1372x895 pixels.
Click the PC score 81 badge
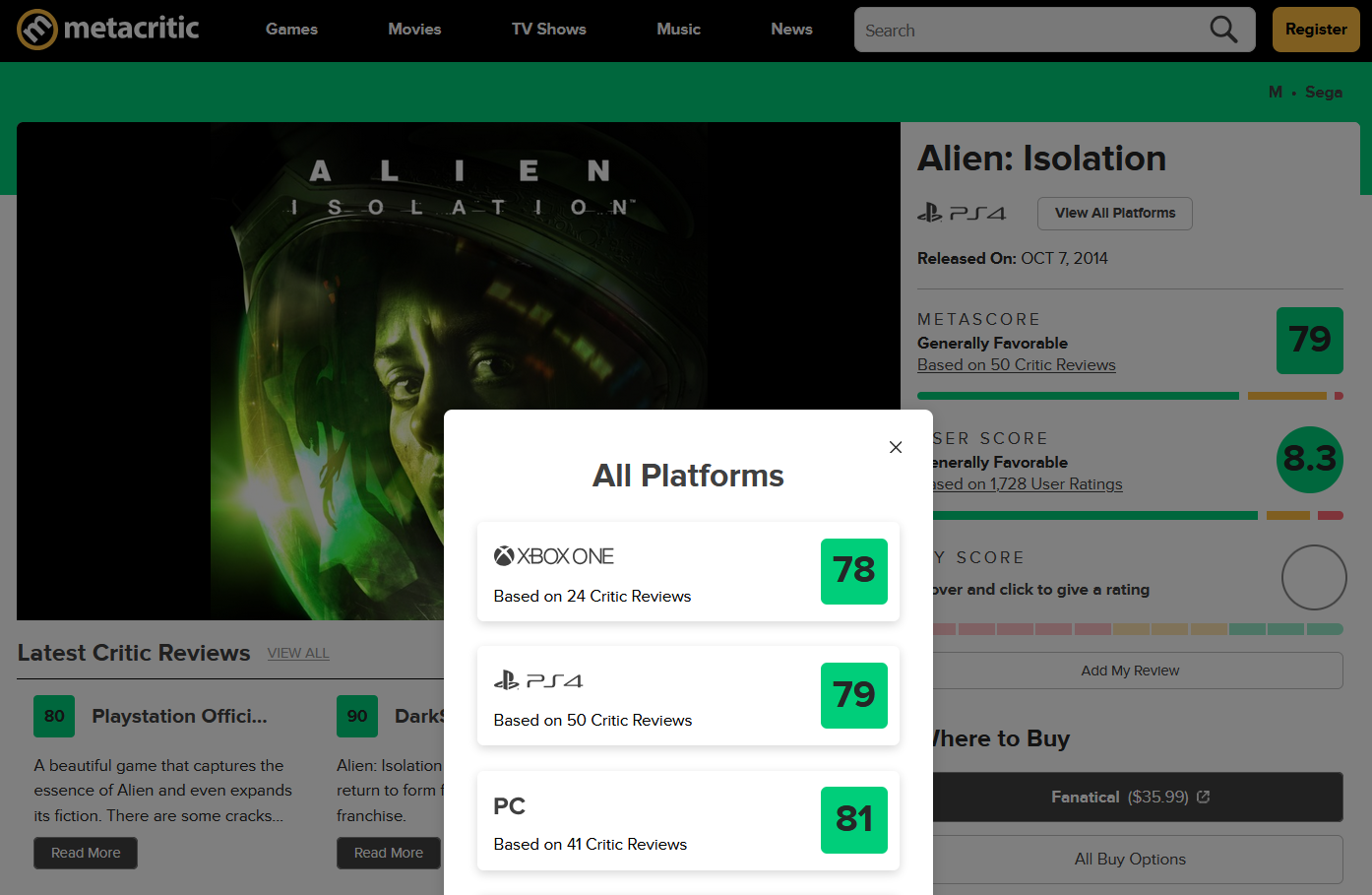coord(854,820)
